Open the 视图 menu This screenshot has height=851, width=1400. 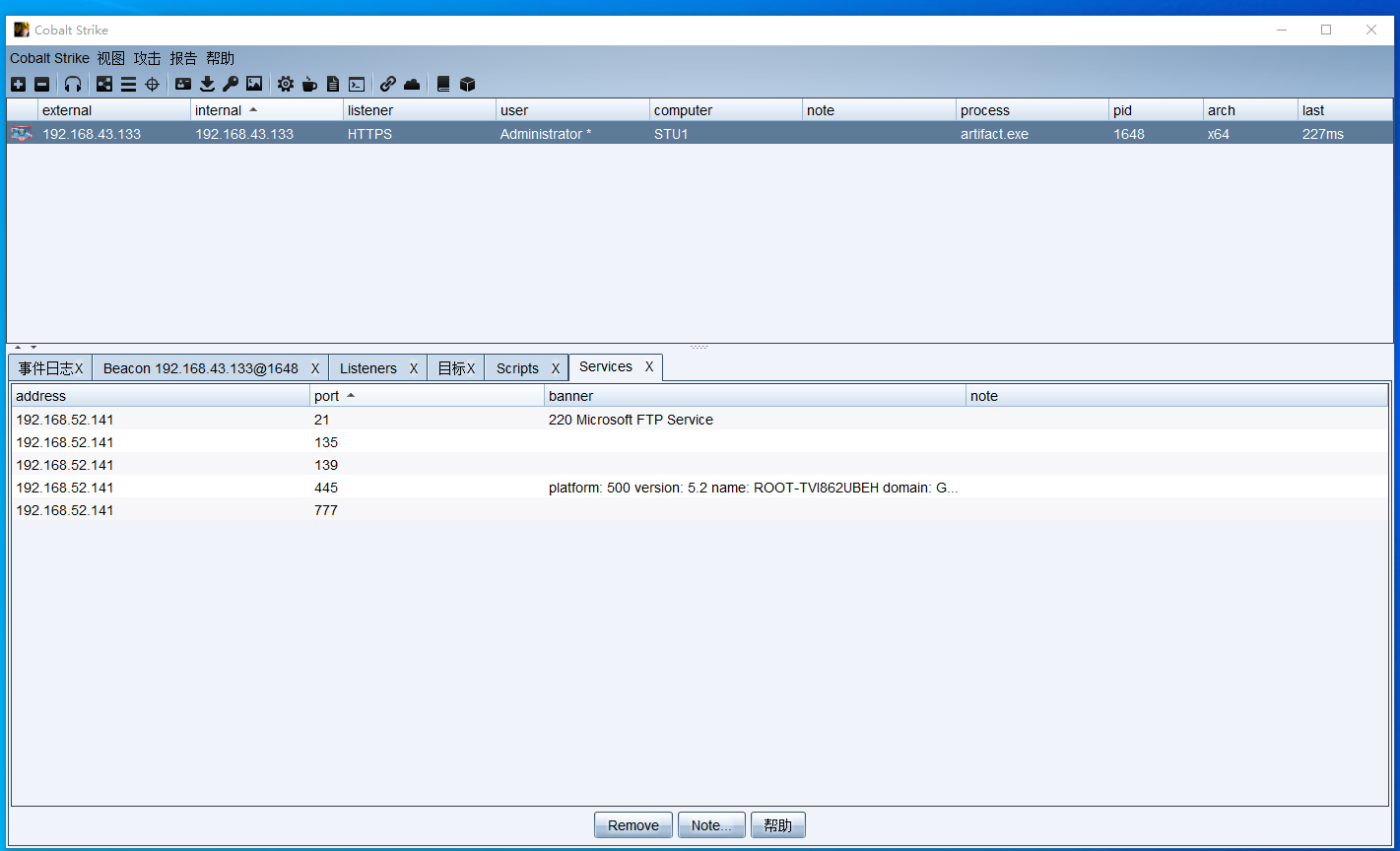point(111,59)
